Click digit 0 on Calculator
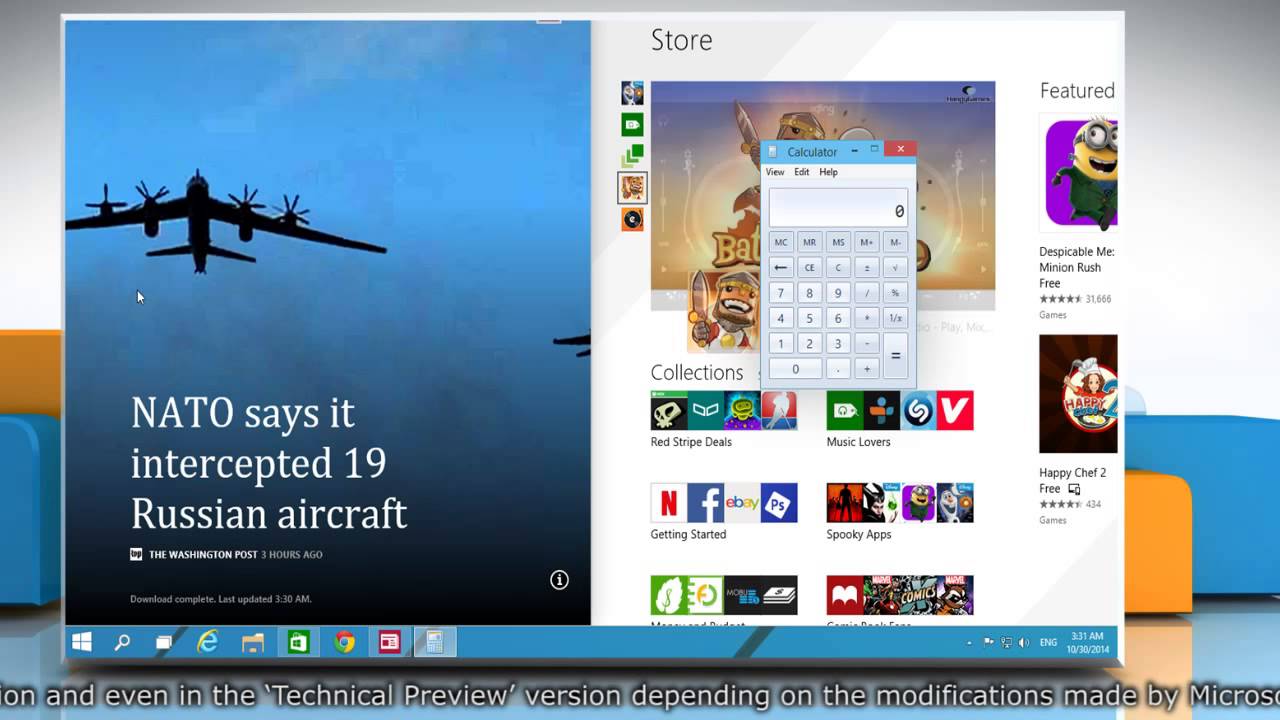The width and height of the screenshot is (1280, 720). (x=795, y=369)
